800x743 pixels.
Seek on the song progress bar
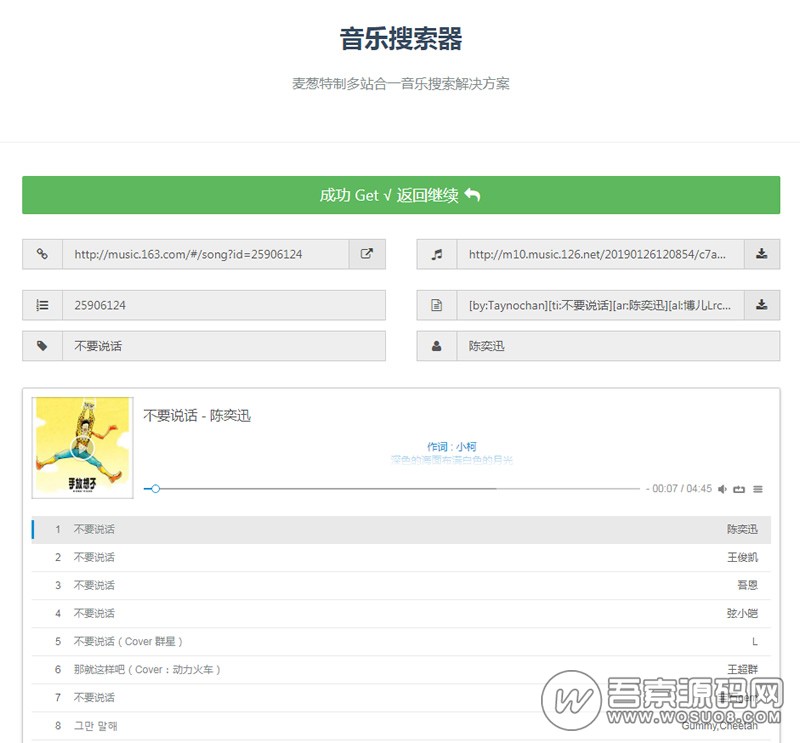(400, 489)
